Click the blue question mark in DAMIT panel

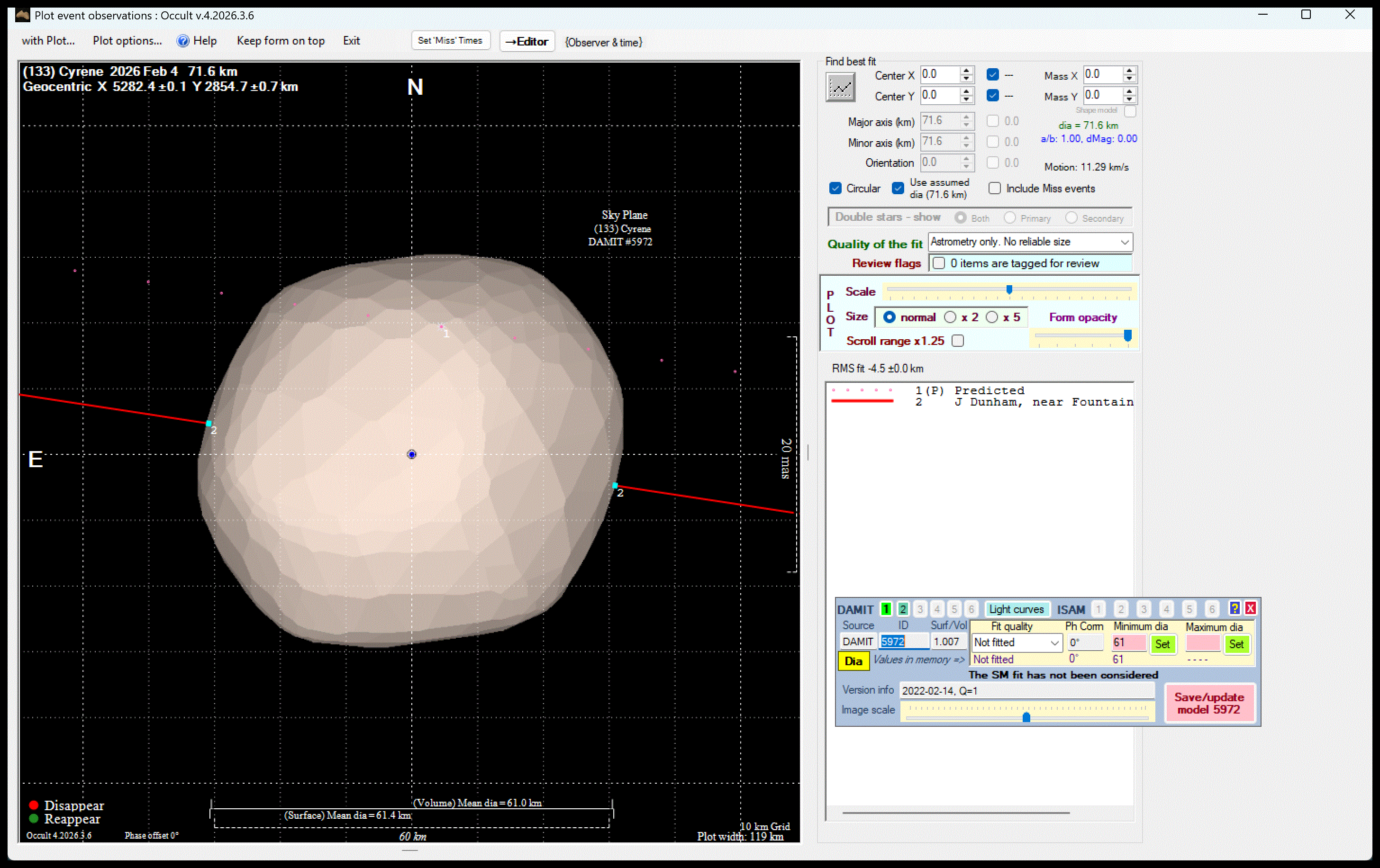point(1235,608)
